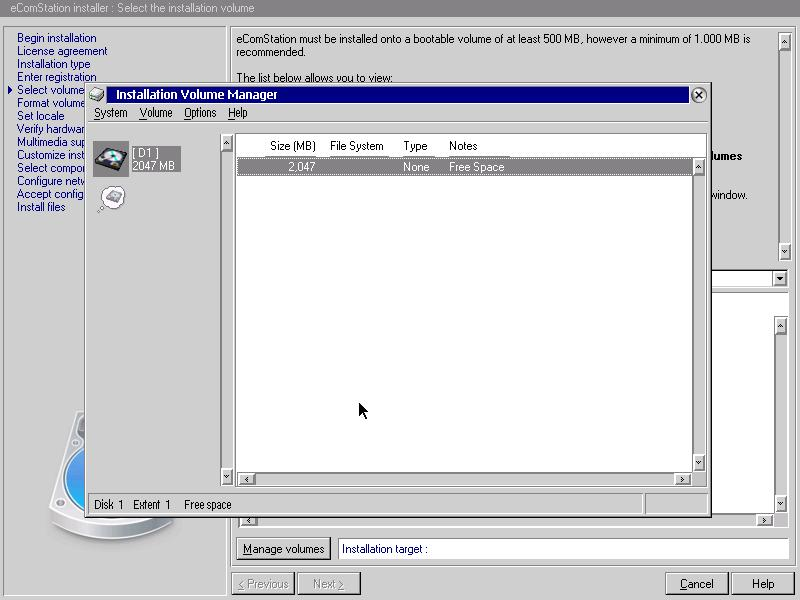Click partition list scroll up arrow

[698, 167]
